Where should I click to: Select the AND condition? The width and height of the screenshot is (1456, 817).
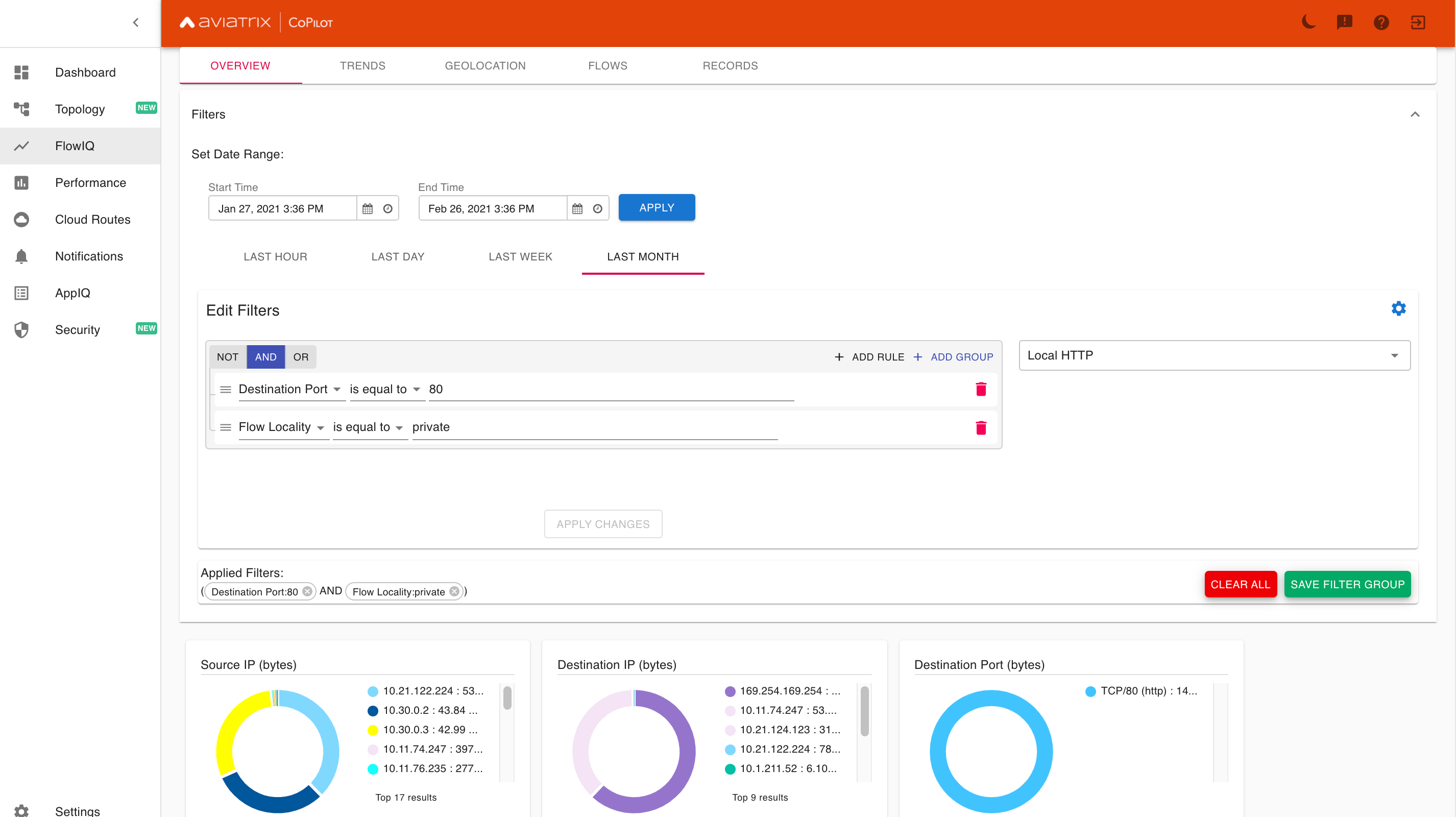point(265,357)
